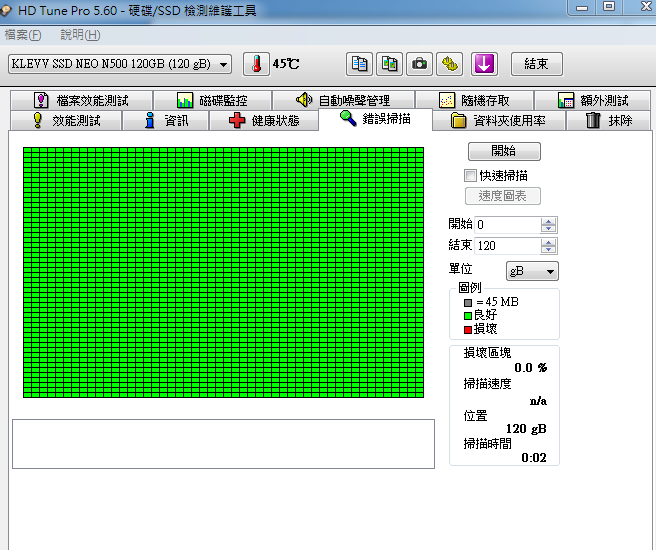Screen dimensions: 656x550
Task: Switch to the 效能測試 tab
Action: pos(67,120)
